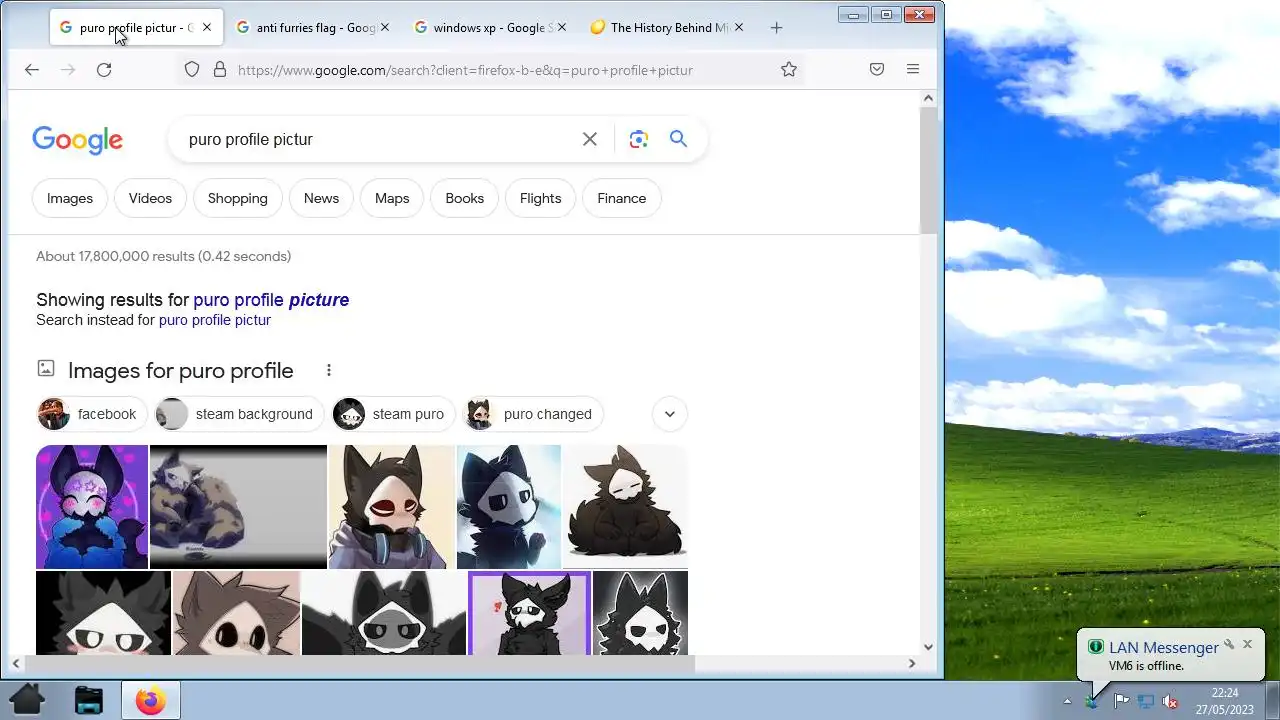The height and width of the screenshot is (720, 1280).
Task: Filter results by Videos
Action: (150, 198)
